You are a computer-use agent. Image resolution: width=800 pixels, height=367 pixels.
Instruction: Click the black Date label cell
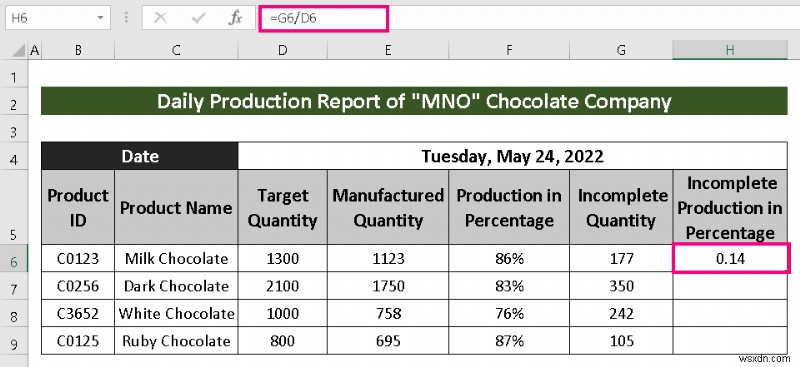[x=140, y=156]
